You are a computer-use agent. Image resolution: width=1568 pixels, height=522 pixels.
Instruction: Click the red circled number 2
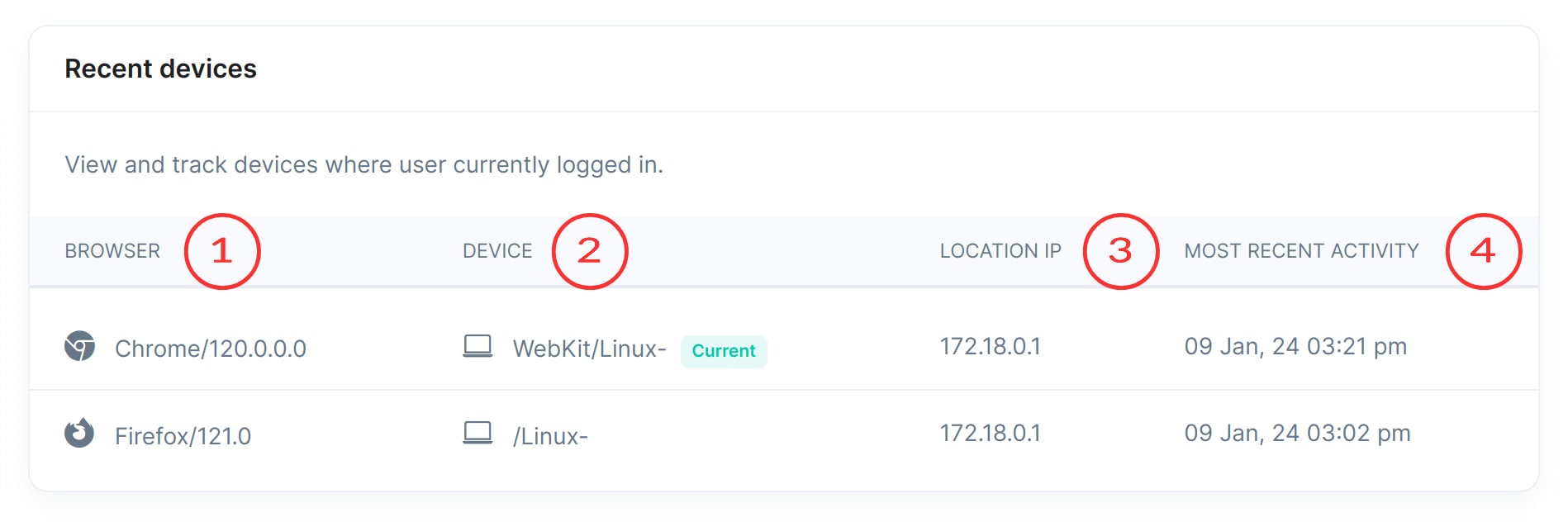point(589,251)
